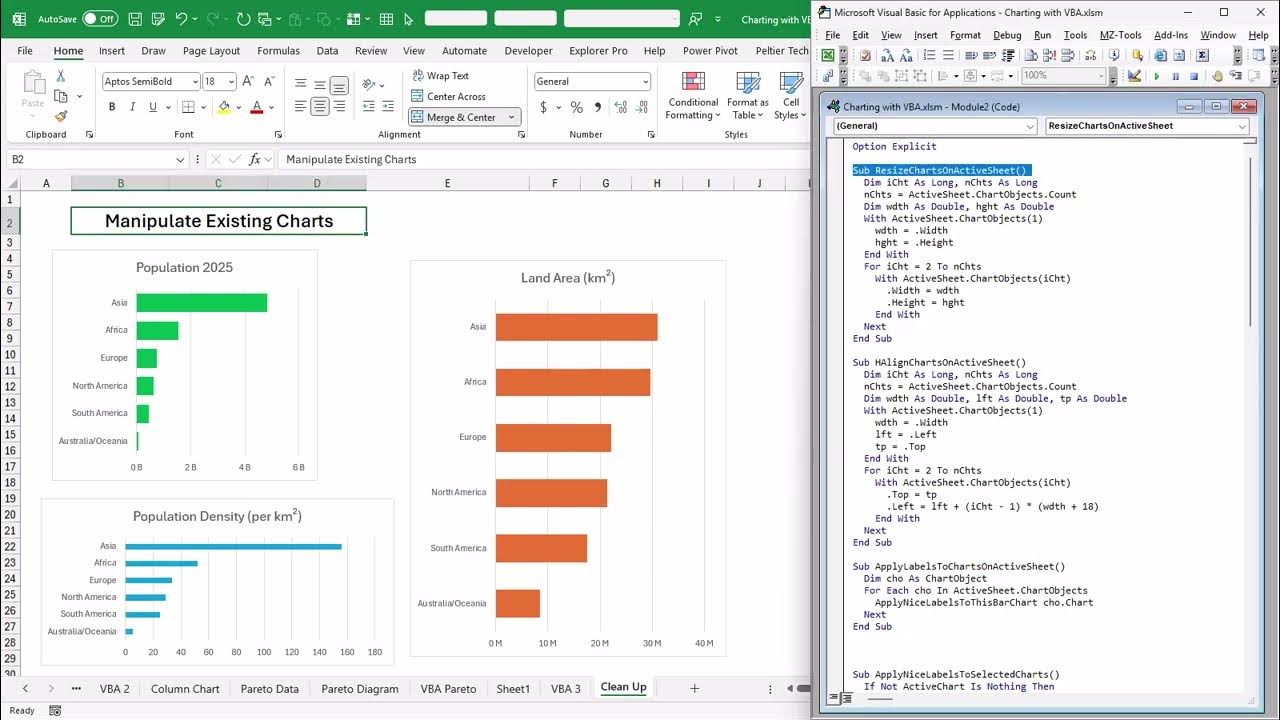Click the Reset icon to stop code execution

click(1195, 75)
